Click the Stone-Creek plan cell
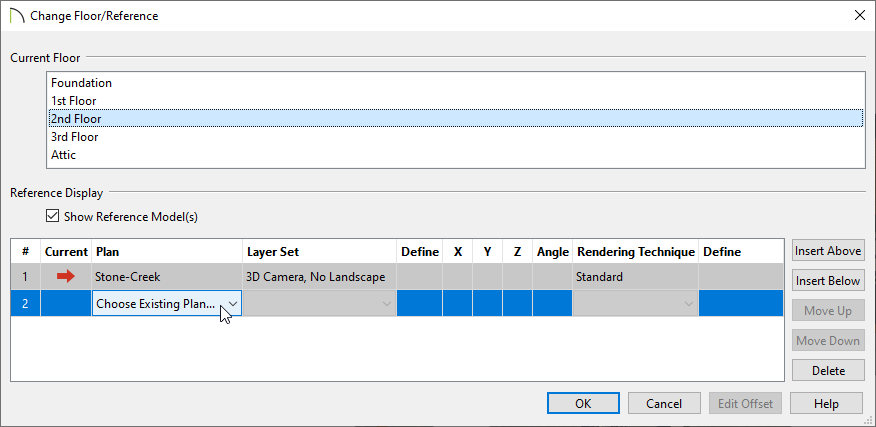876x427 pixels. 166,277
